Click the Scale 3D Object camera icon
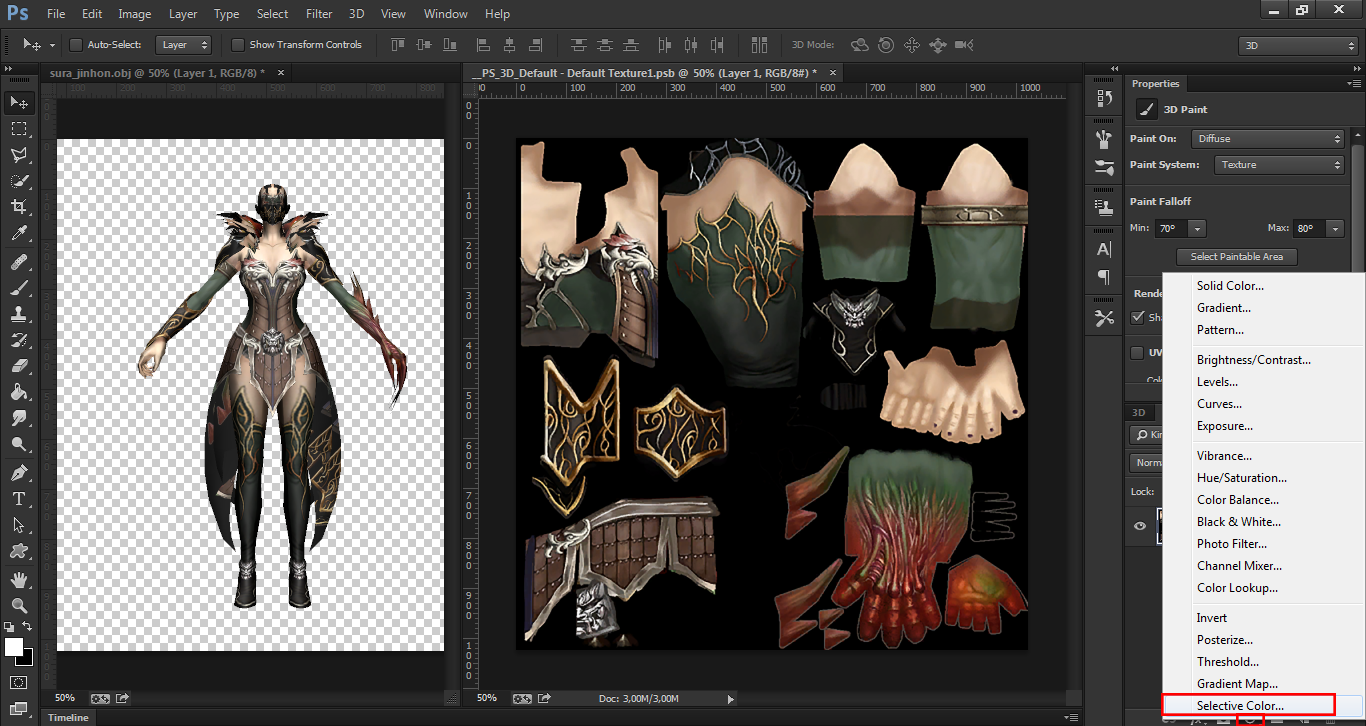The height and width of the screenshot is (726, 1366). coord(964,45)
